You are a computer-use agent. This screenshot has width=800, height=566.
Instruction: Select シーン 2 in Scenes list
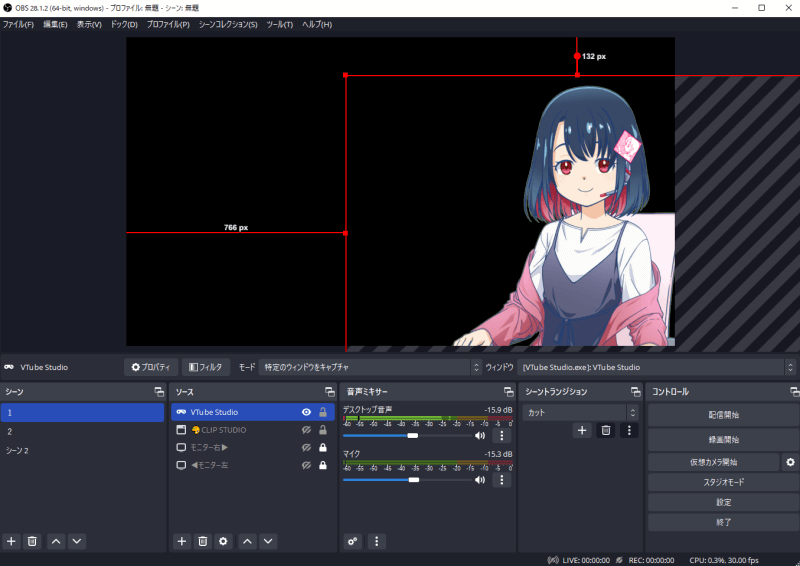point(82,450)
